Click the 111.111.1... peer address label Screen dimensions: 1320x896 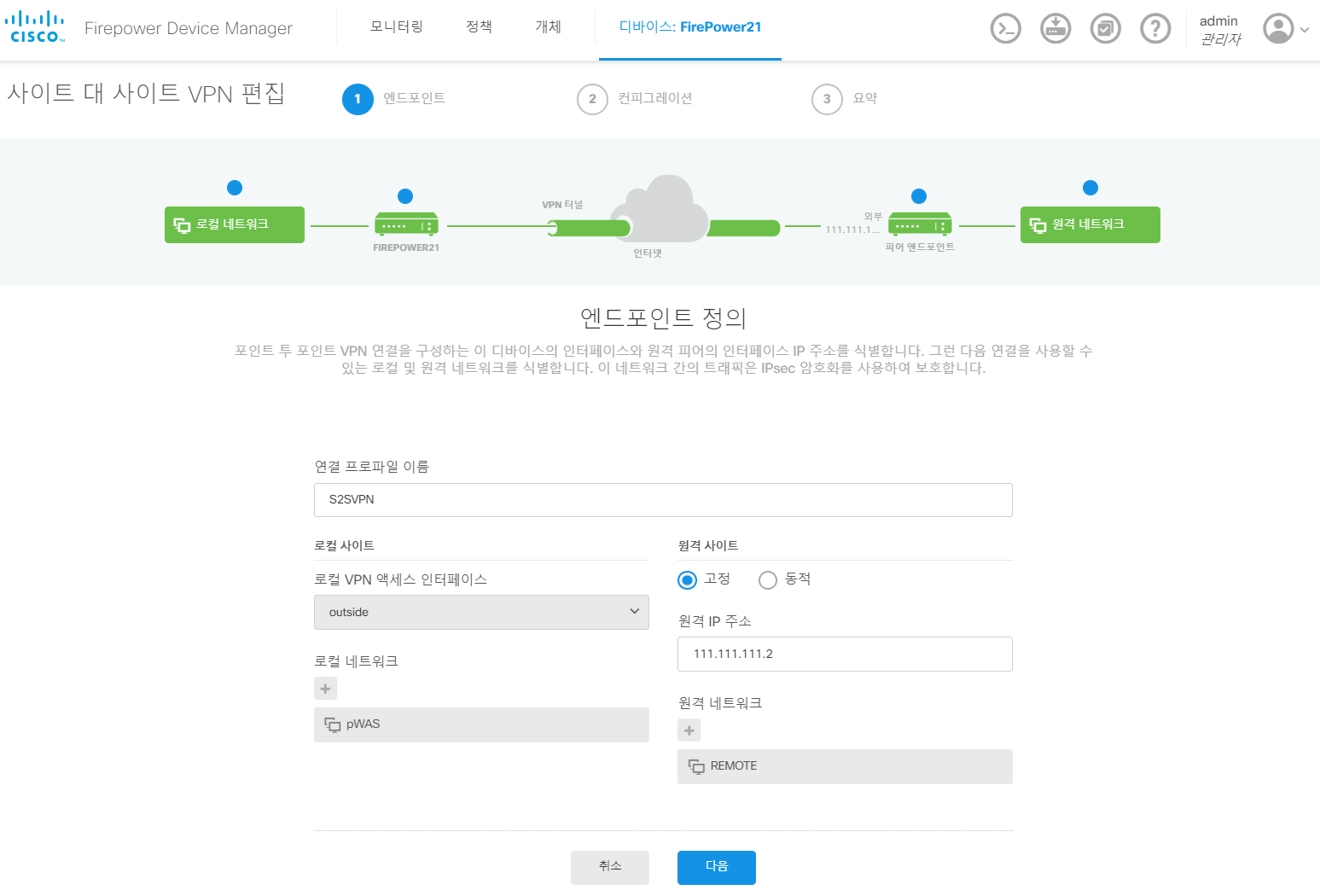(x=852, y=230)
